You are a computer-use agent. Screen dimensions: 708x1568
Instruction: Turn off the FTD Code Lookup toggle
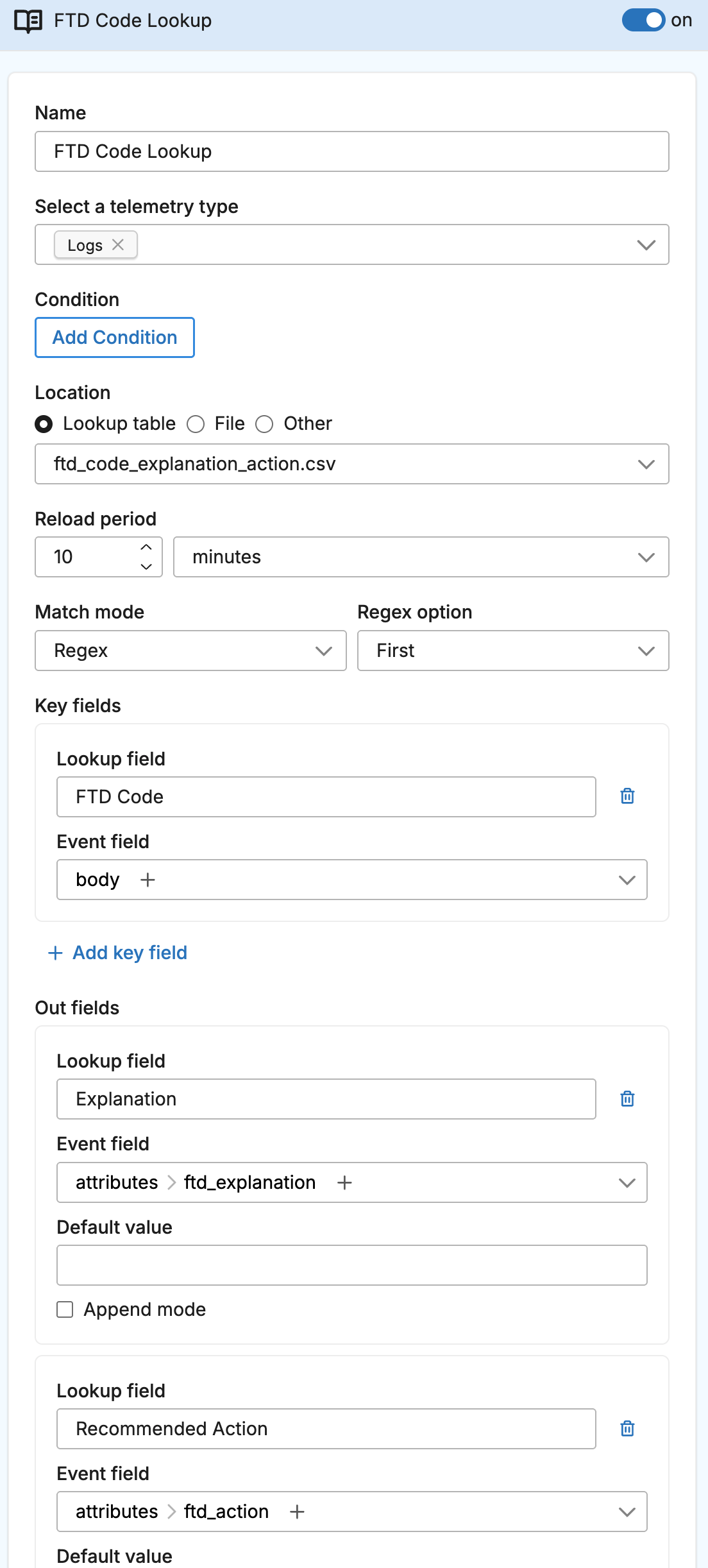pos(643,21)
